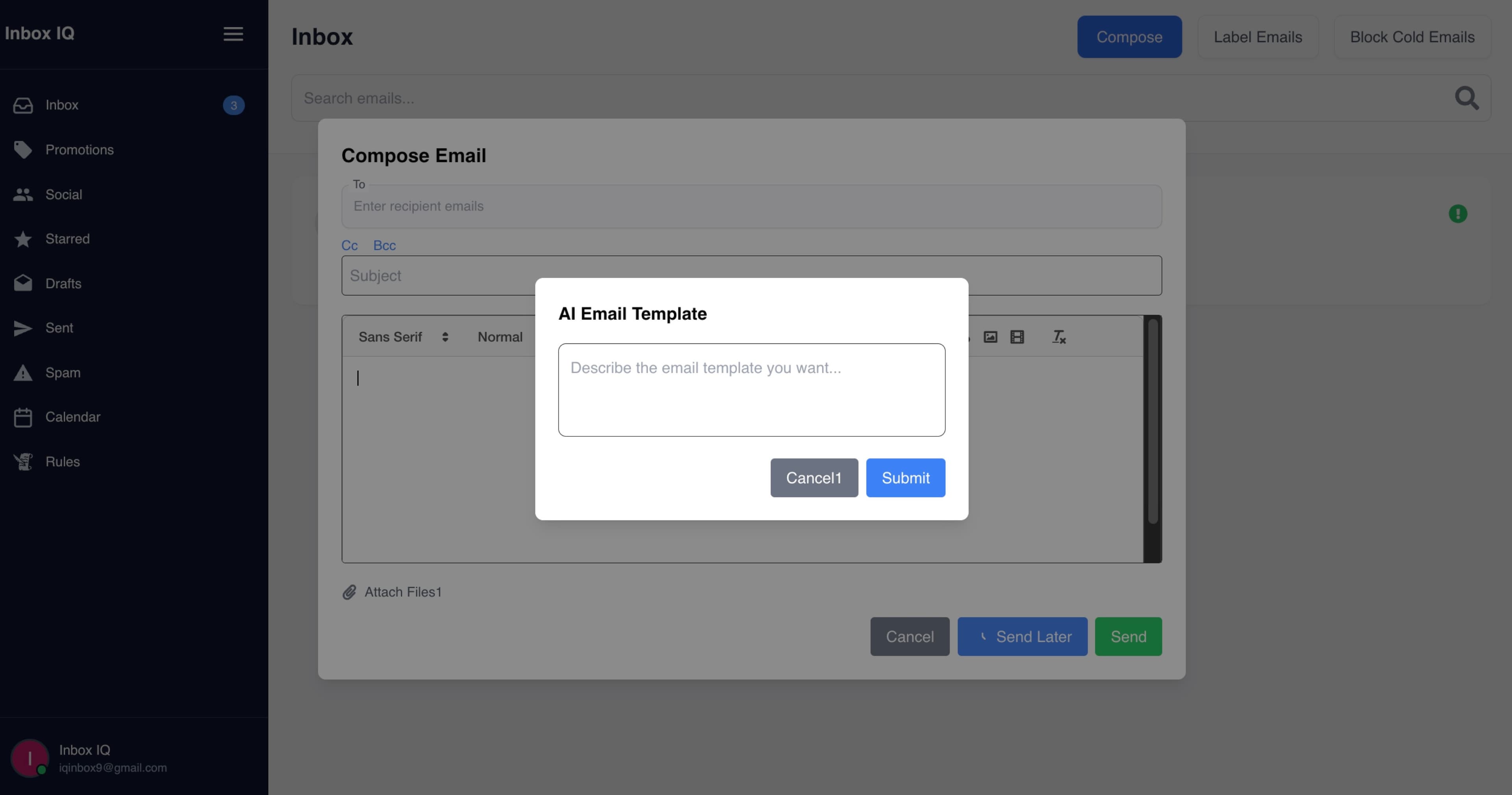Viewport: 1512px width, 795px height.
Task: Open the Sans Serif font dropdown
Action: (403, 337)
